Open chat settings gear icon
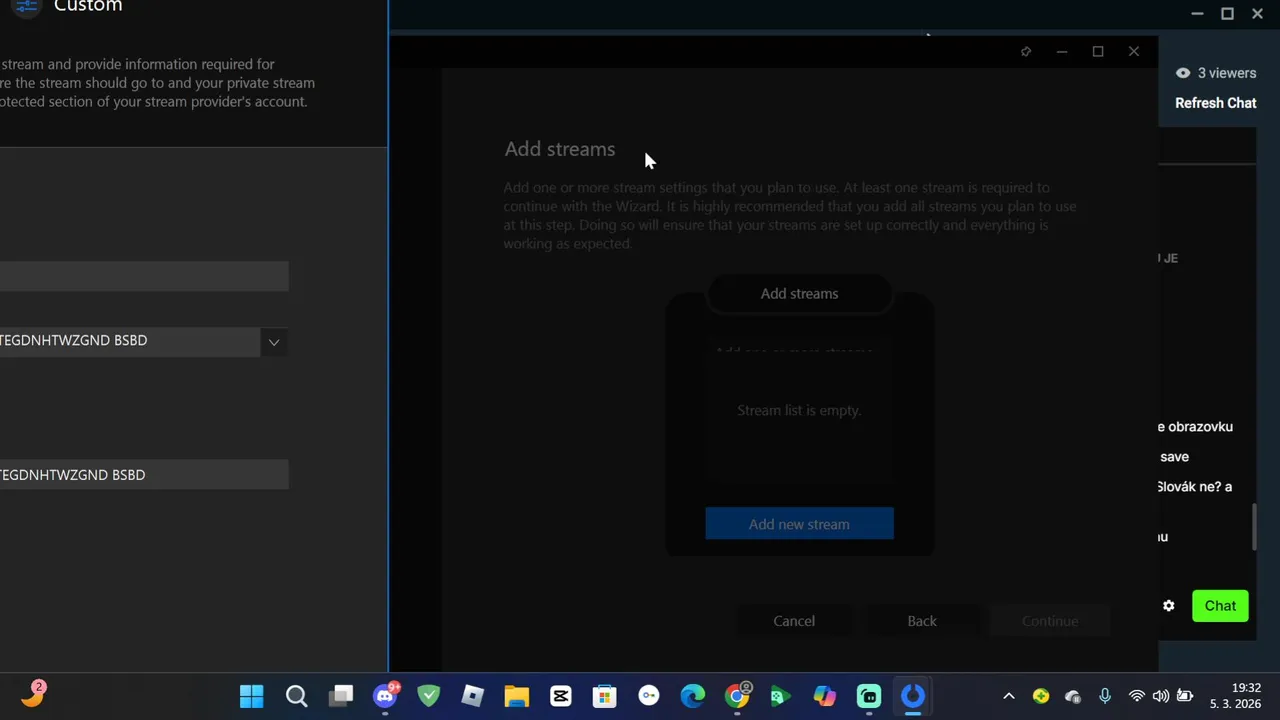 (x=1168, y=605)
